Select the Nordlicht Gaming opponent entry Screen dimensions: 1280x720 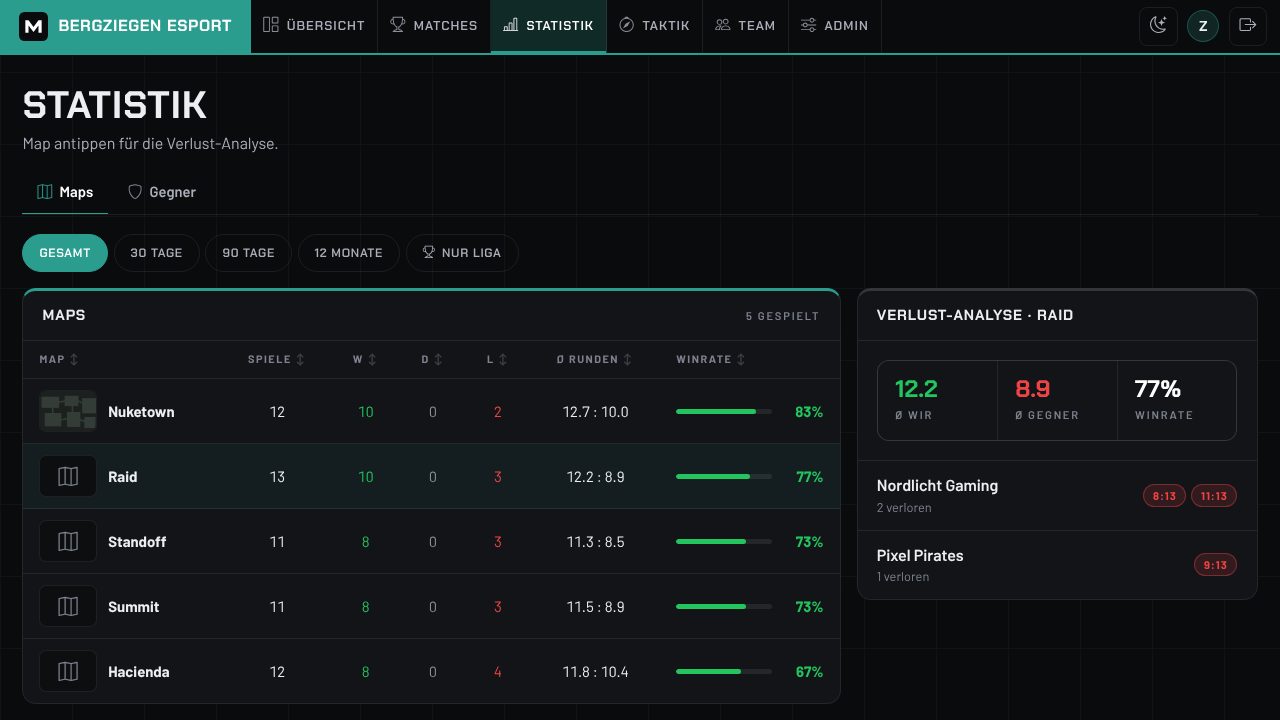pos(1057,496)
